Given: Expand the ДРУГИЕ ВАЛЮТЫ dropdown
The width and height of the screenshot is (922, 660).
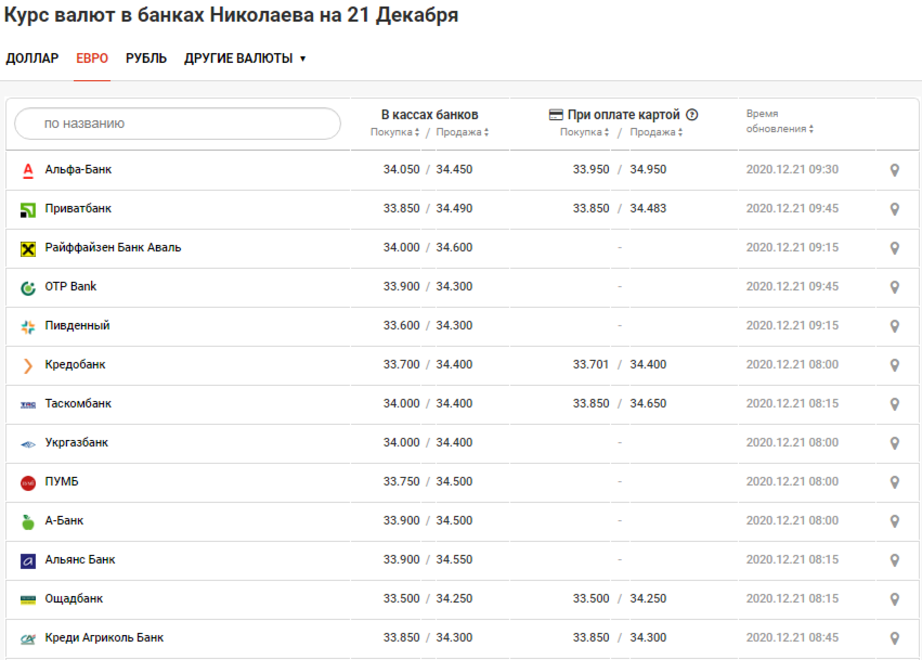Looking at the screenshot, I should [245, 58].
